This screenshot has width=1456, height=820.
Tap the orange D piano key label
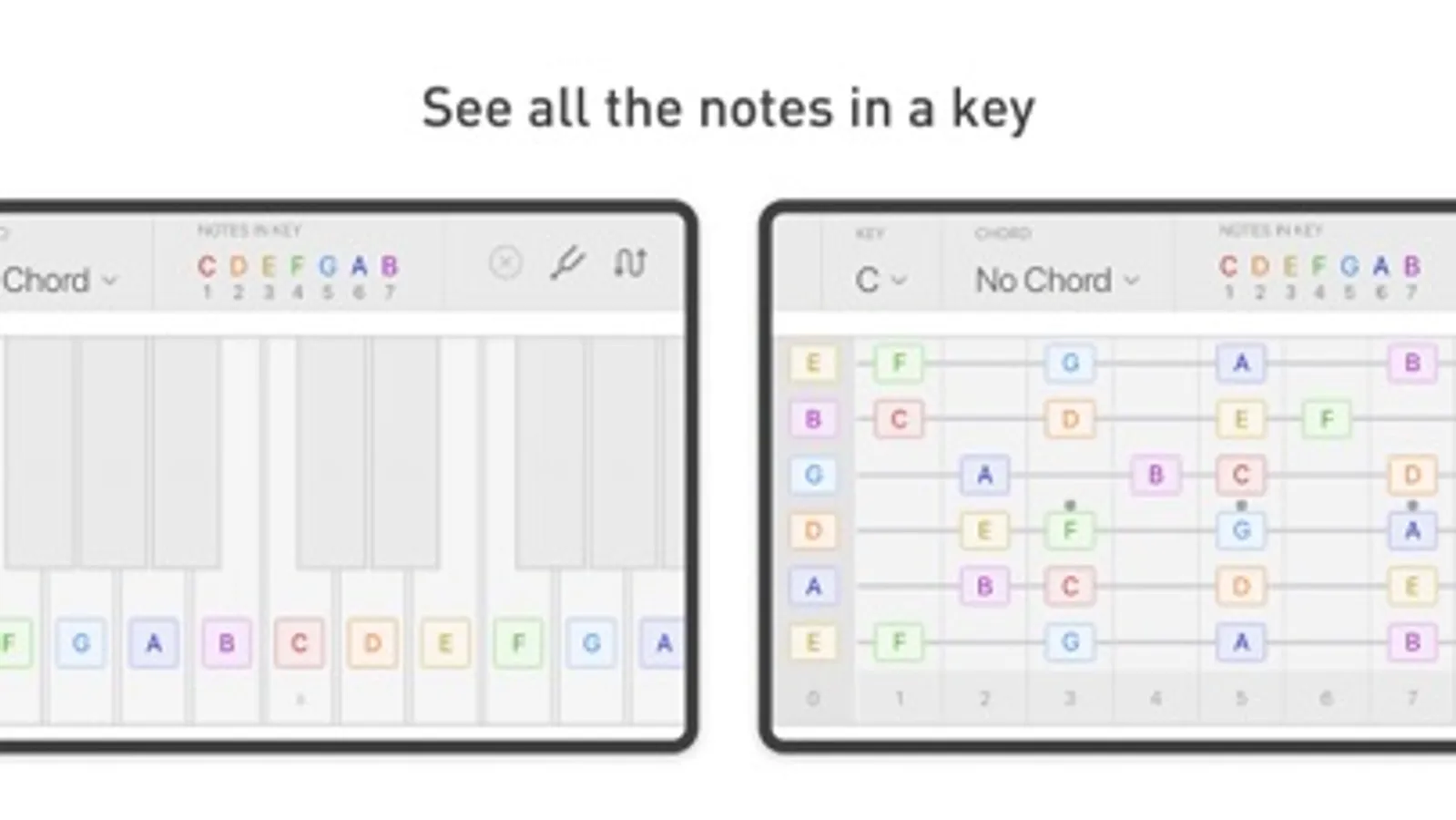point(372,643)
